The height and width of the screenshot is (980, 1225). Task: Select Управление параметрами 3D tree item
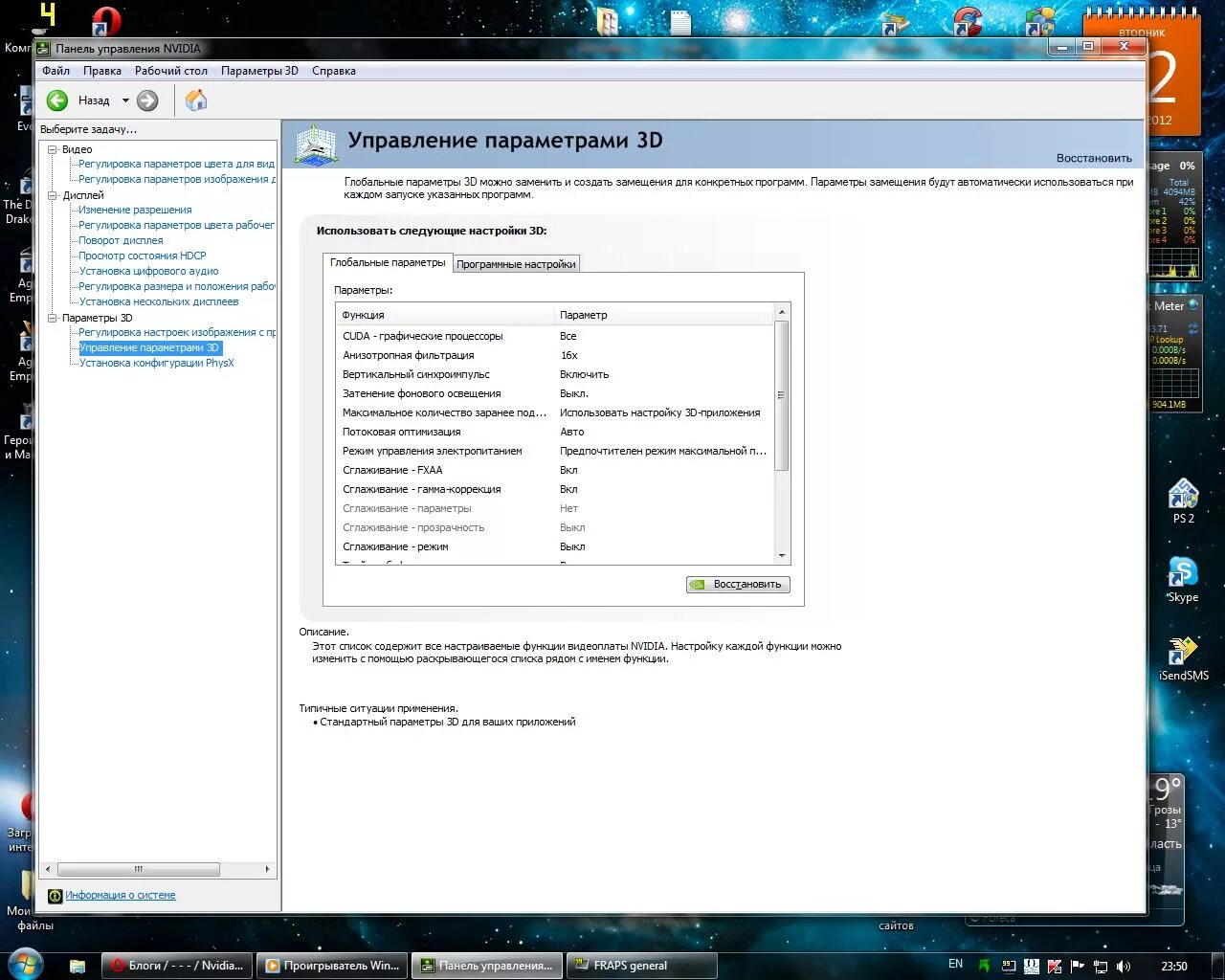[x=149, y=347]
